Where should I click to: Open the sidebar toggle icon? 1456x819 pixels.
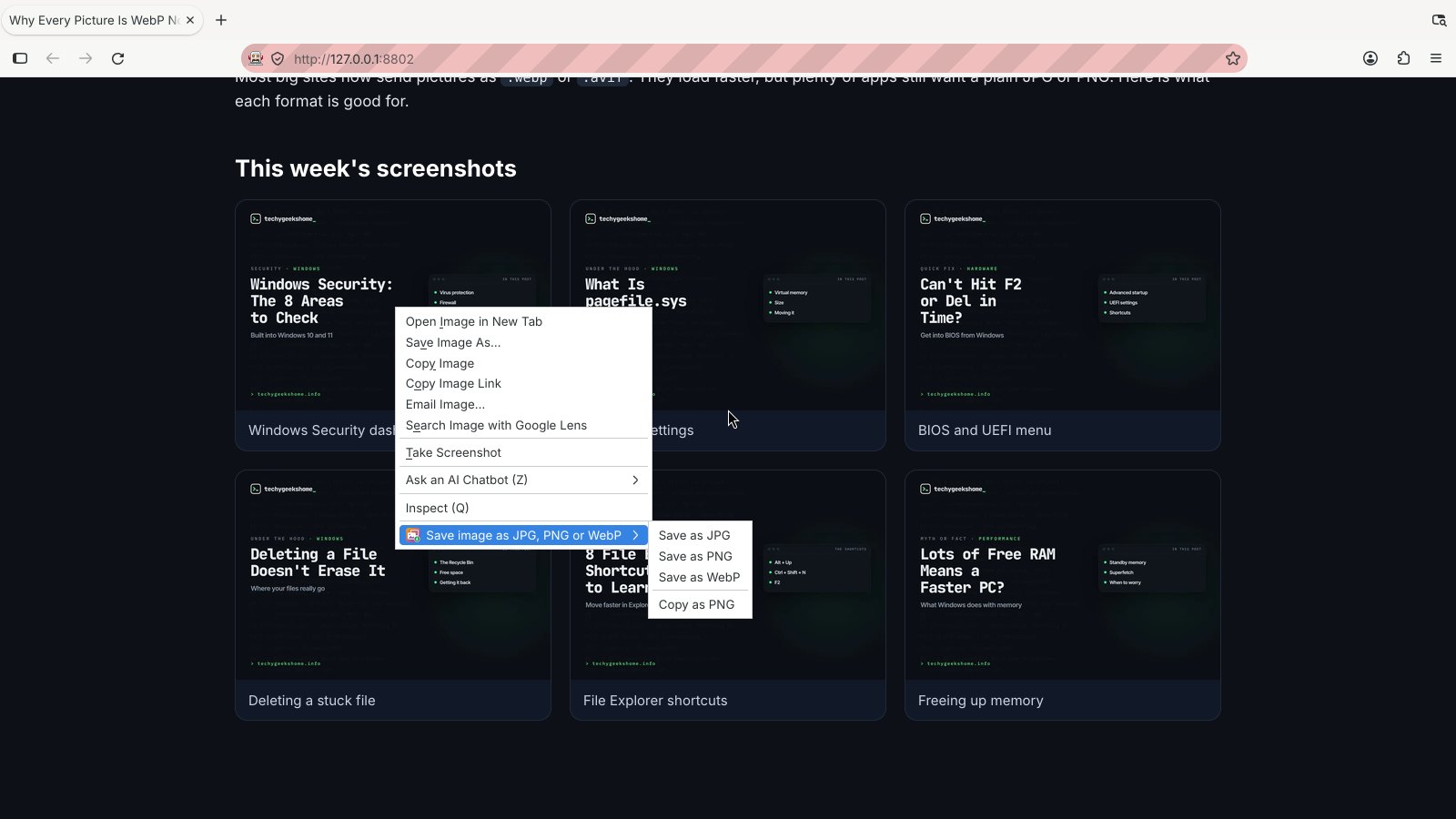[x=20, y=58]
